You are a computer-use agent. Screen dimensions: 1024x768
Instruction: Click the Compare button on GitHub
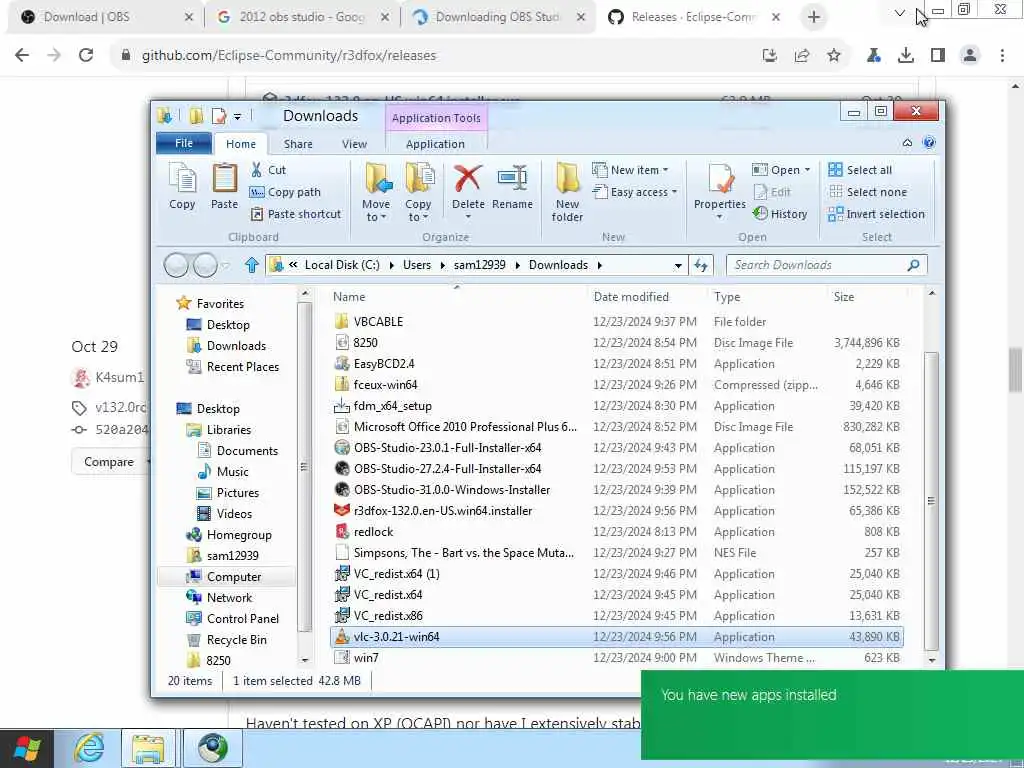[x=108, y=462]
